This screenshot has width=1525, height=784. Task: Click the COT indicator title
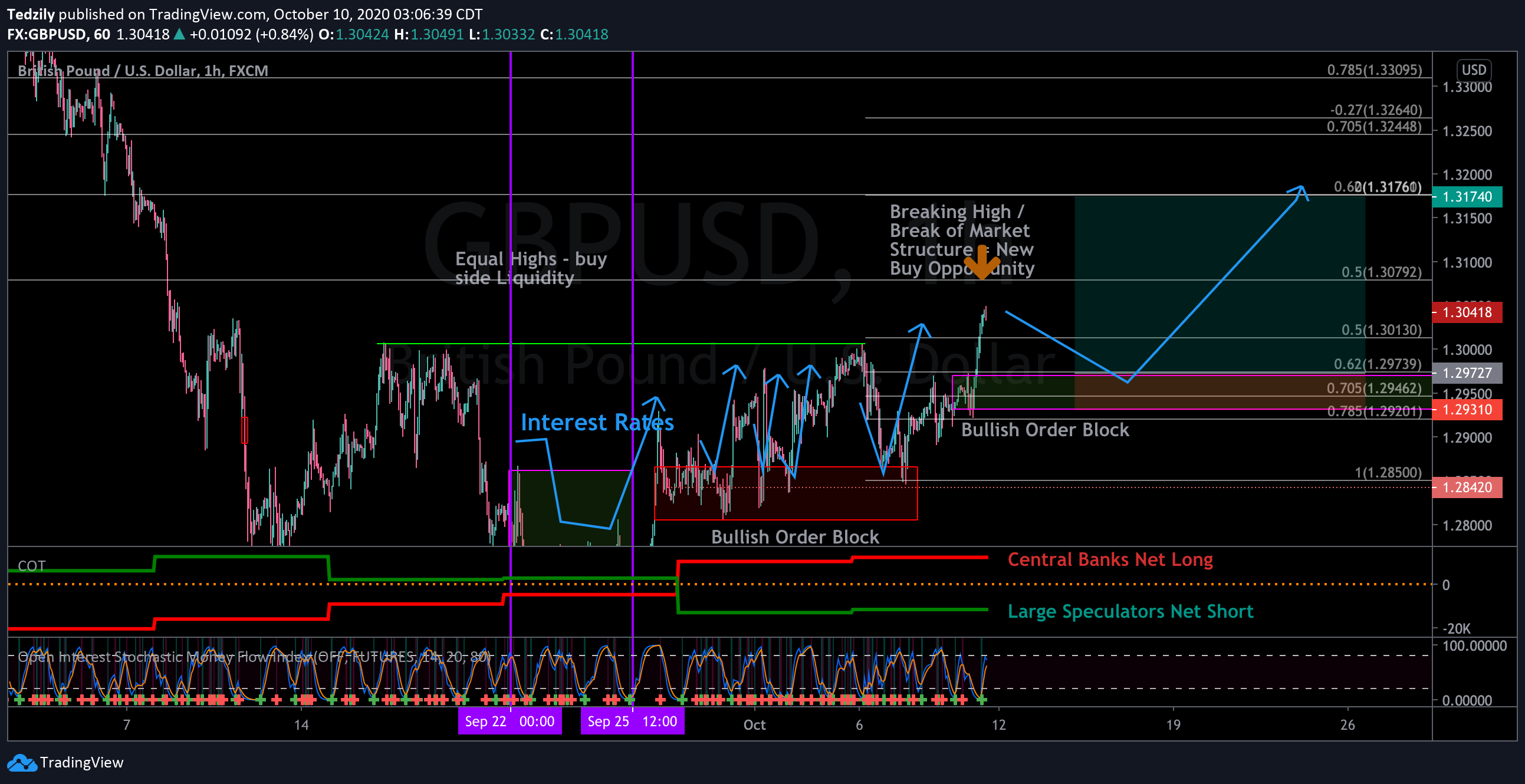coord(31,566)
